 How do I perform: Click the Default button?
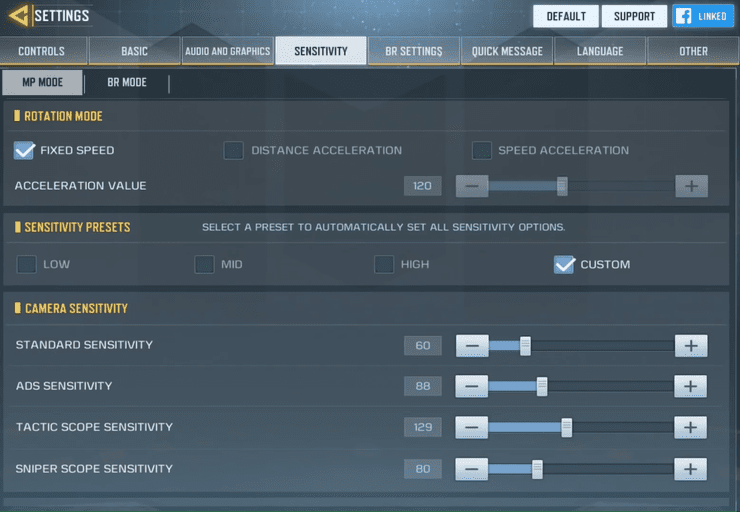(x=566, y=16)
